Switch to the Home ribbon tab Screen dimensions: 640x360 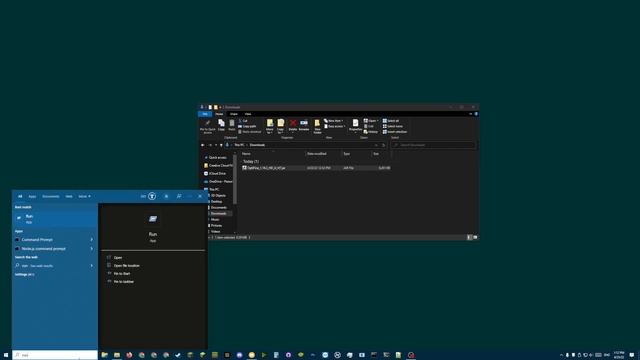219,114
